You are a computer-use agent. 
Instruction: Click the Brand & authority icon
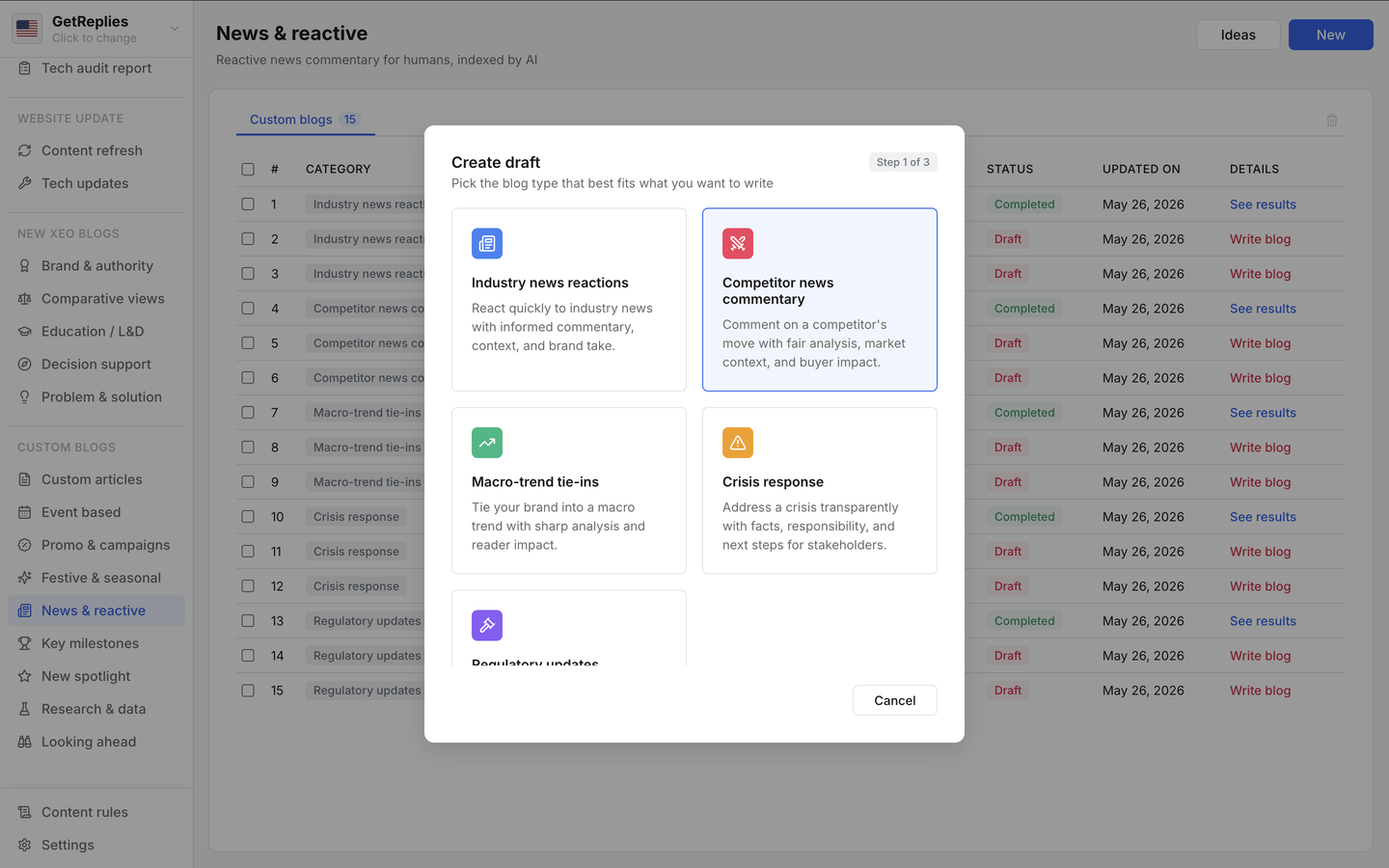click(x=25, y=266)
